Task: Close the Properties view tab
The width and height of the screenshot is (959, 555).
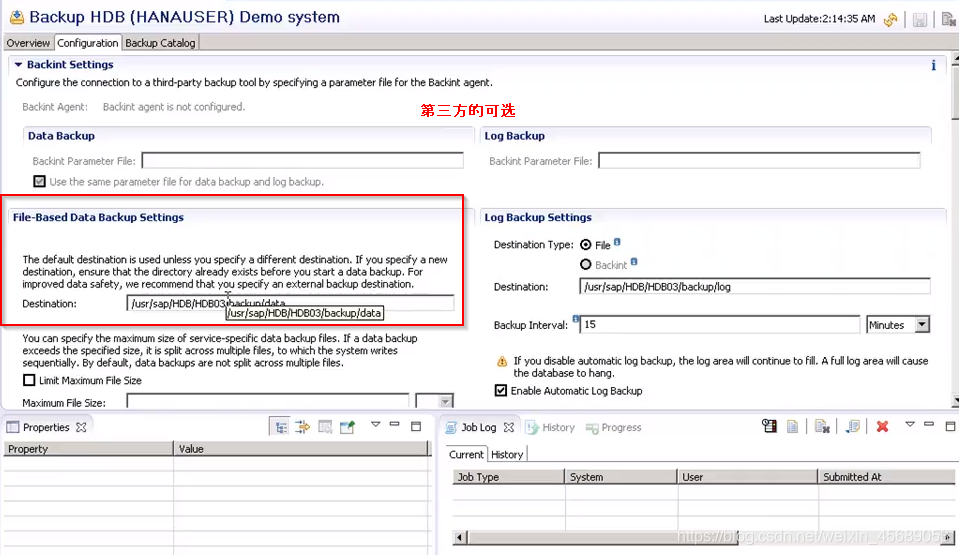Action: point(81,427)
